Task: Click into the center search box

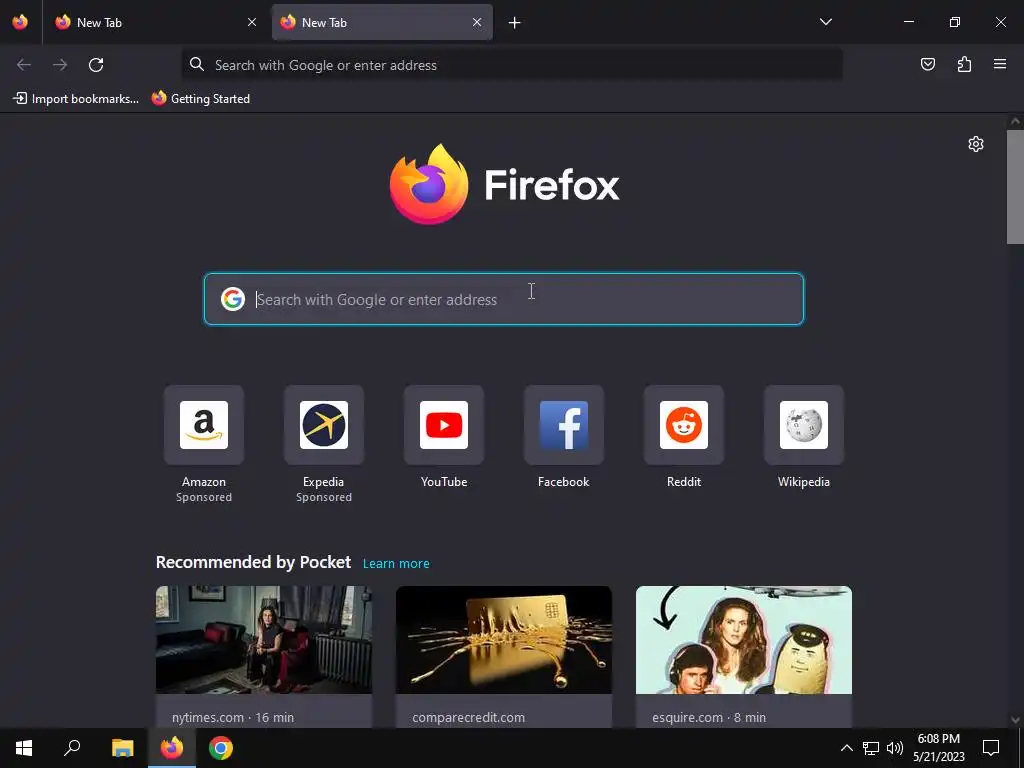Action: pyautogui.click(x=504, y=299)
